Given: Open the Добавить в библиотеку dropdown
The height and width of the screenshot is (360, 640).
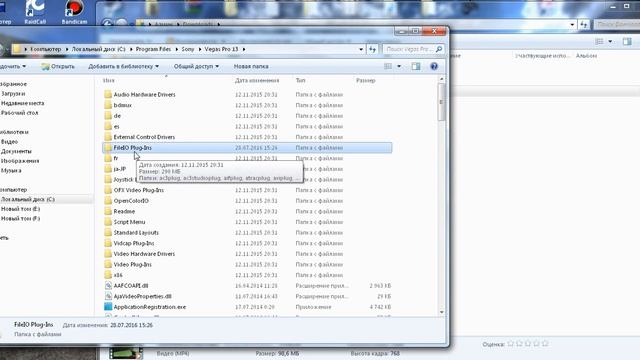Looking at the screenshot, I should click(123, 66).
